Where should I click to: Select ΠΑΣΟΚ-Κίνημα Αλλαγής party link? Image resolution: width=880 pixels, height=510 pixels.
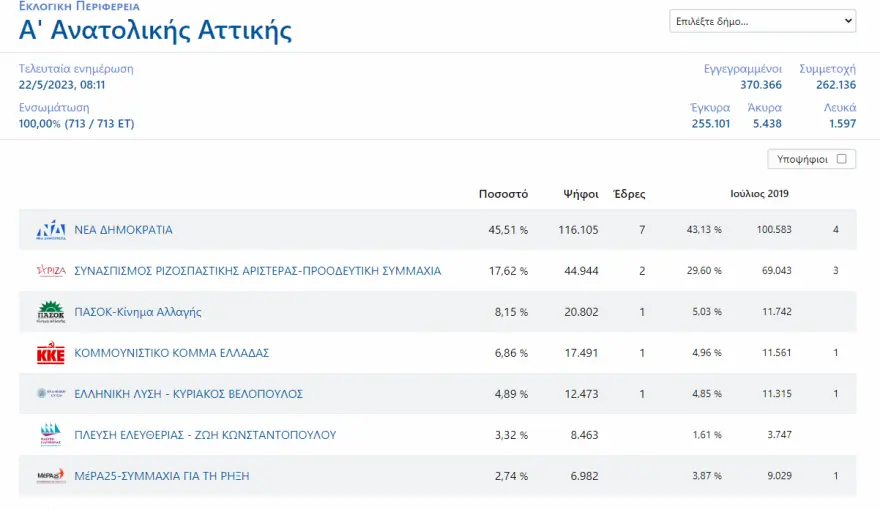[138, 312]
